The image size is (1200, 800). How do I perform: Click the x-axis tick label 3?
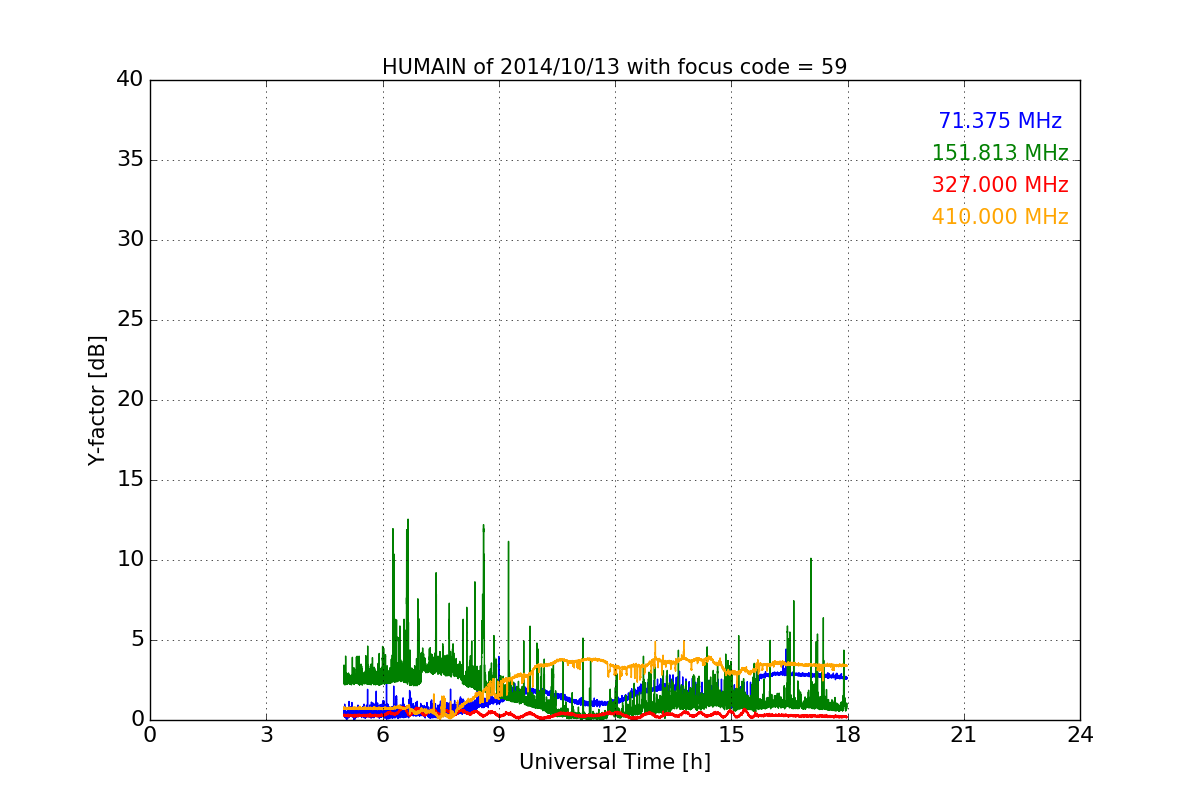tap(266, 735)
